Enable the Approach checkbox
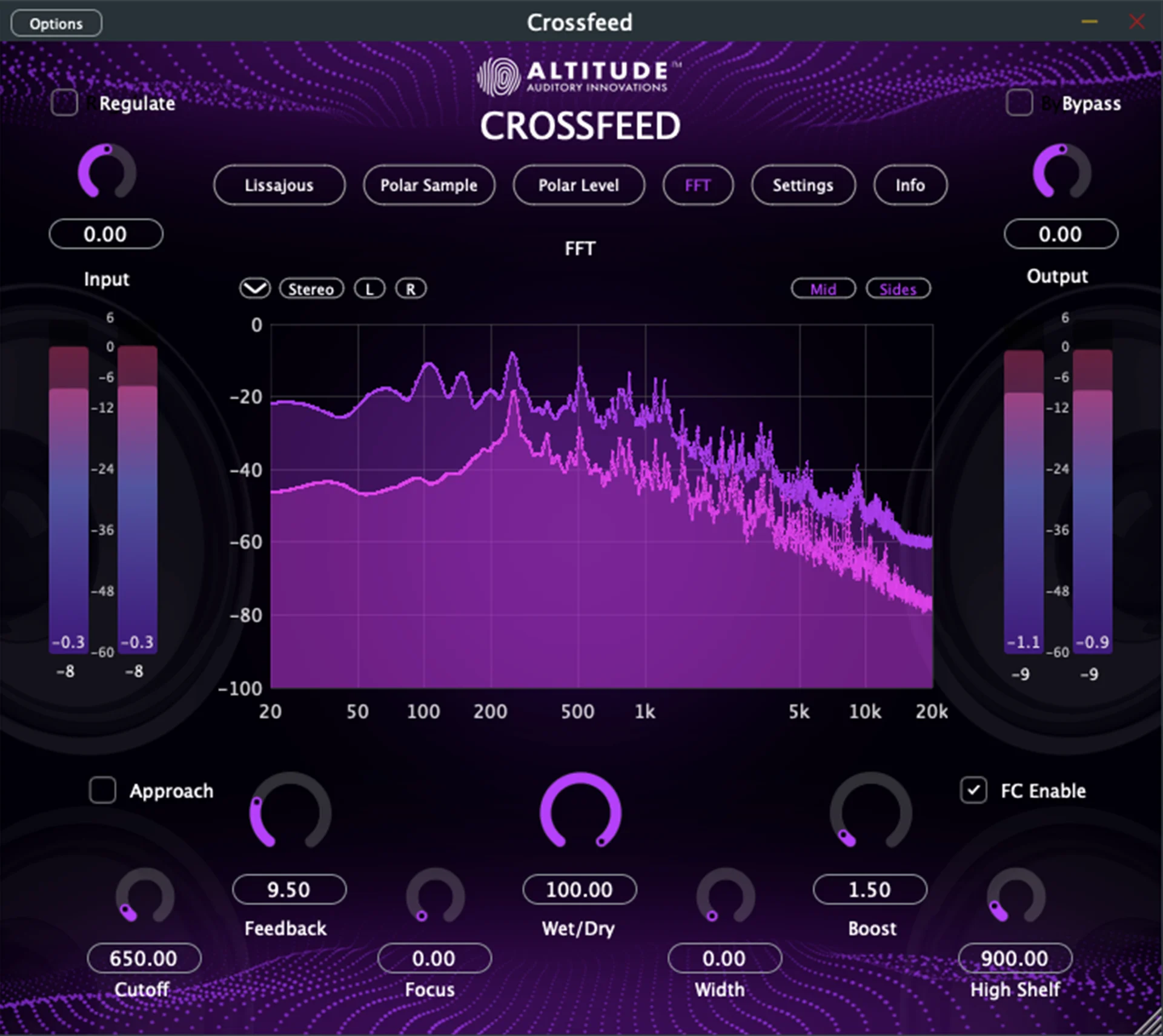Viewport: 1163px width, 1036px height. click(x=102, y=791)
